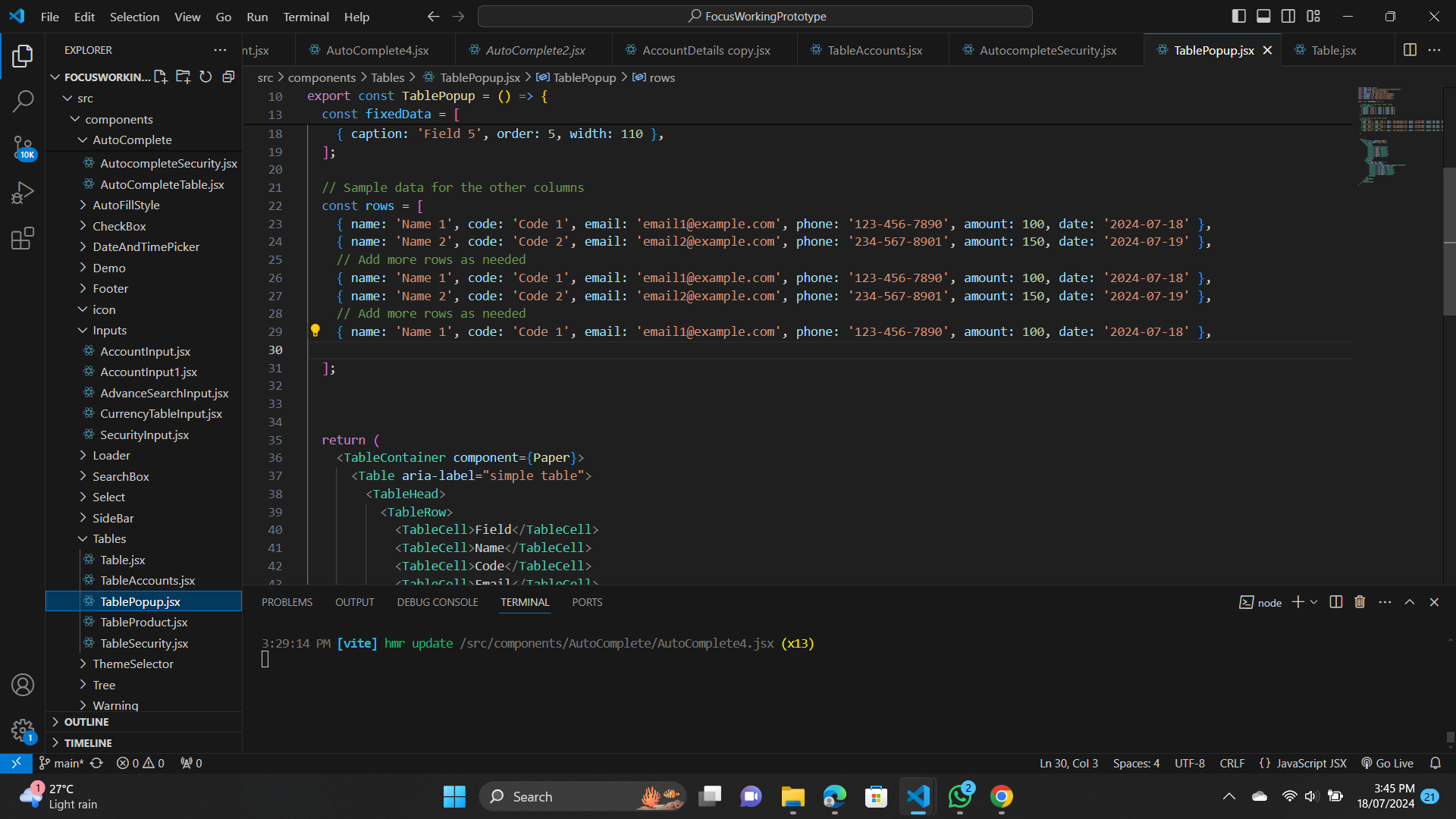Click the editor vertical scrollbar

pos(1449,243)
